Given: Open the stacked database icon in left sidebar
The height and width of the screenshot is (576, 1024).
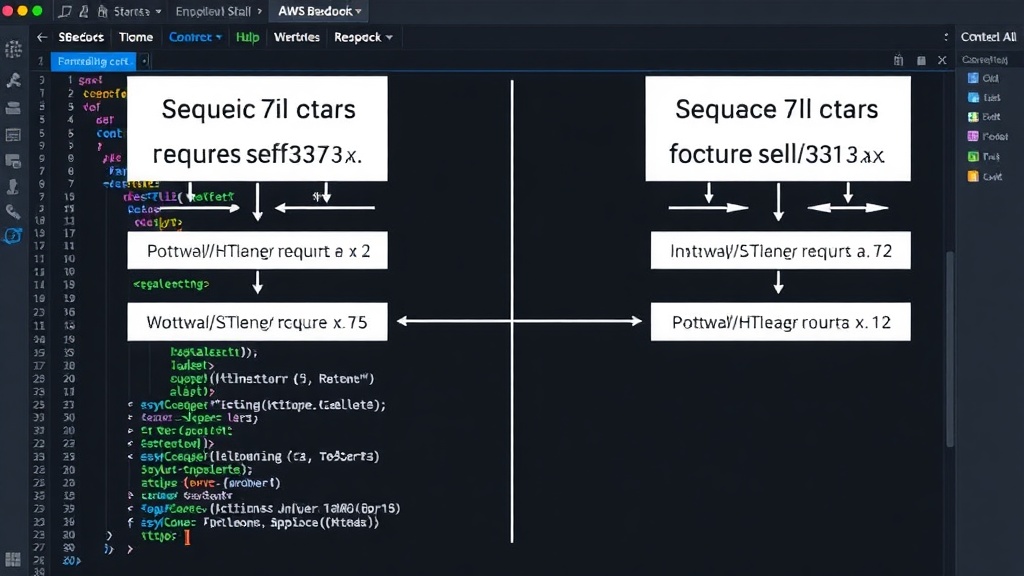Looking at the screenshot, I should [13, 108].
